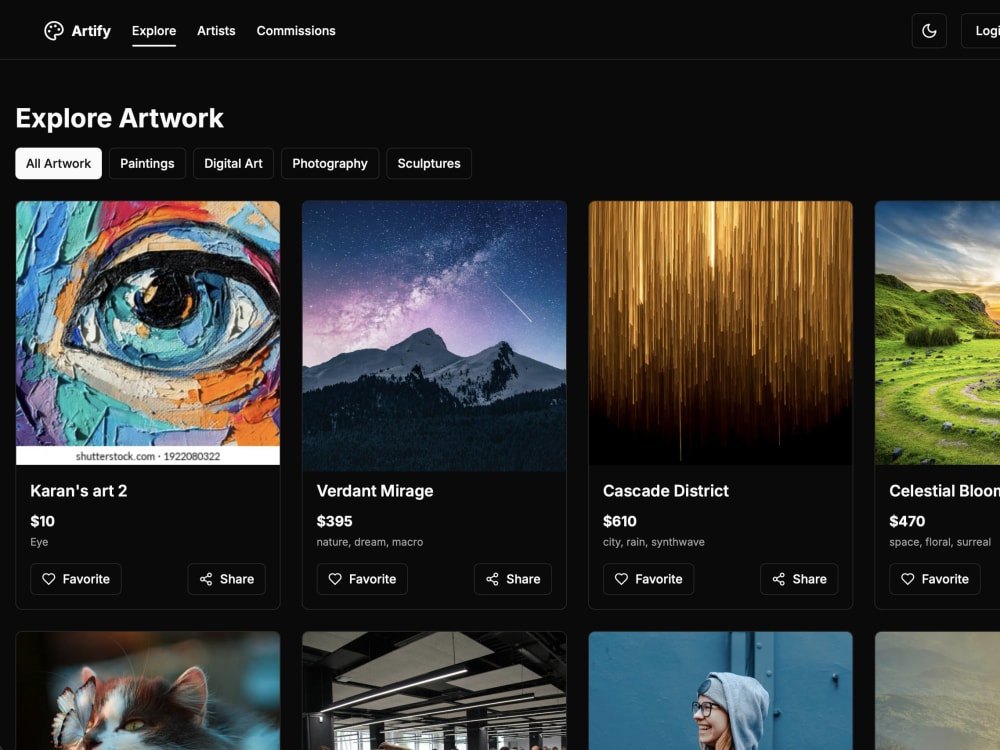Open the cat with butterfly image
1000x750 pixels.
(x=148, y=691)
